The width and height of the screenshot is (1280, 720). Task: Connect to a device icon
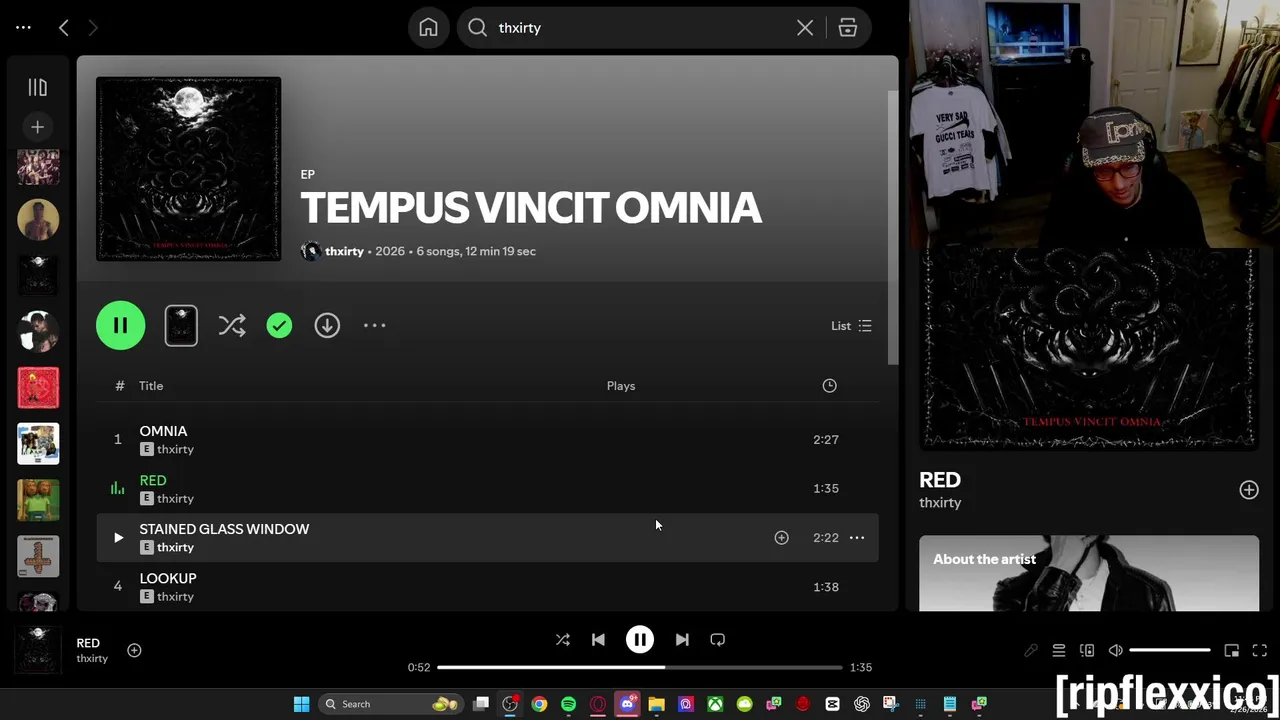[1087, 651]
